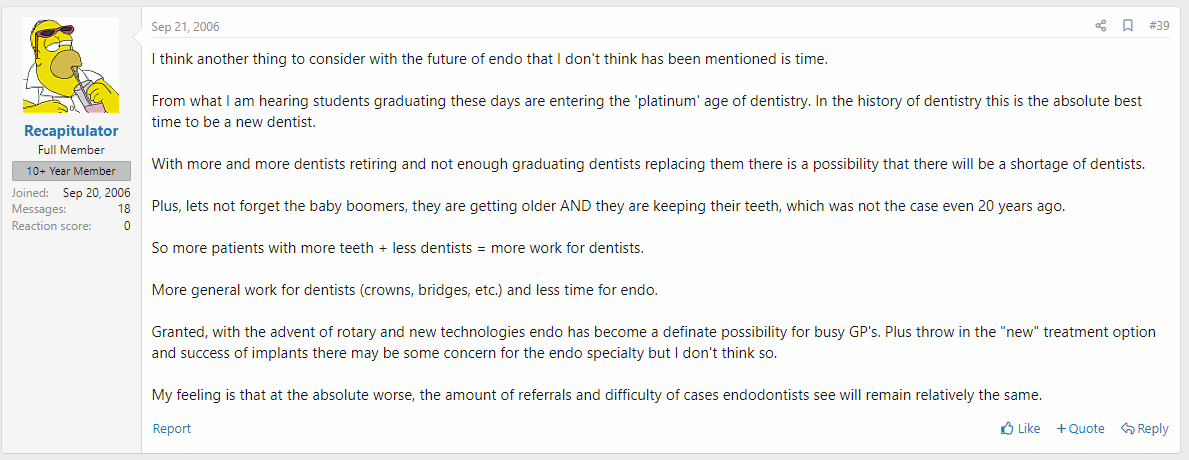Report this post
The image size is (1189, 460).
click(171, 429)
